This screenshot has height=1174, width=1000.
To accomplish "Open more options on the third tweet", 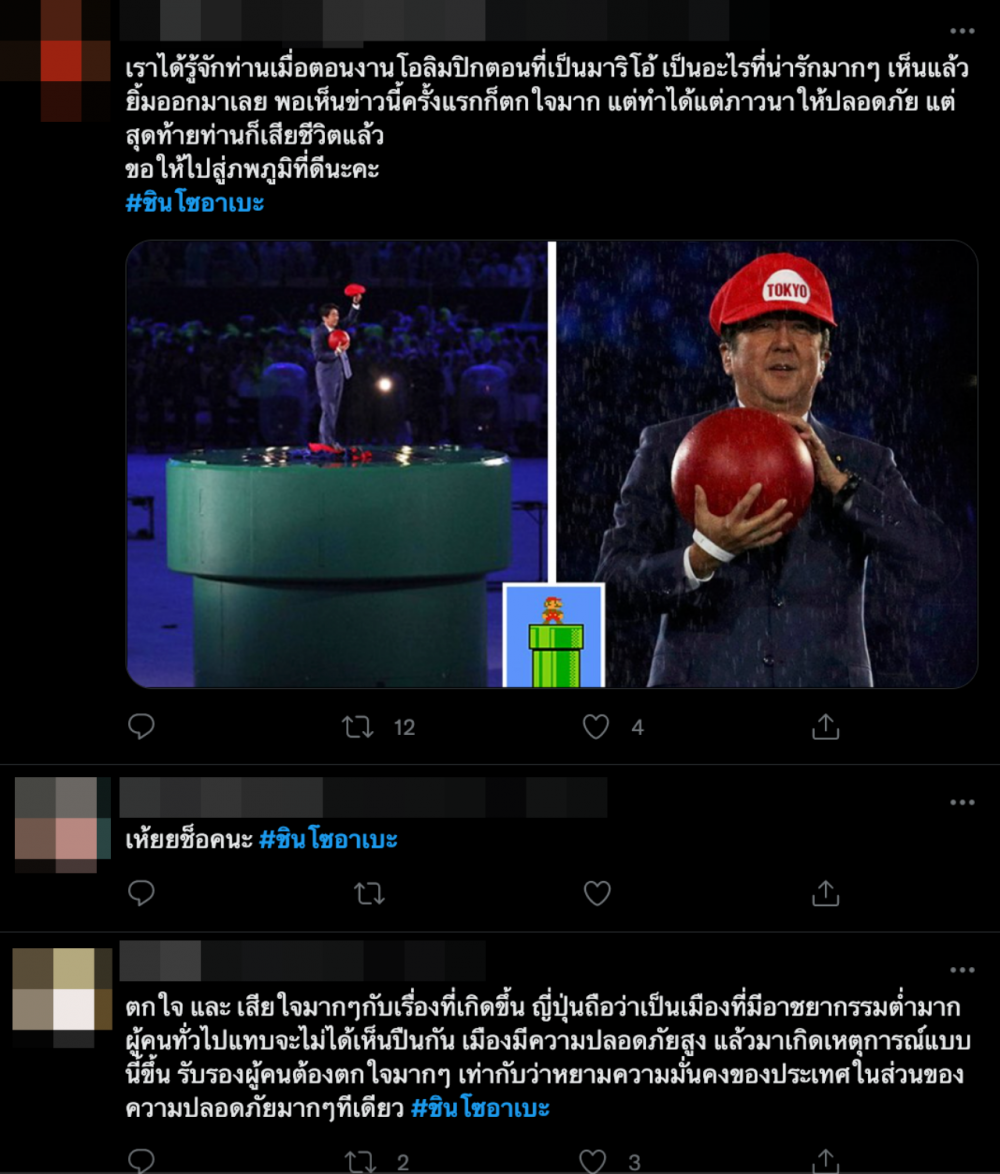I will (962, 970).
